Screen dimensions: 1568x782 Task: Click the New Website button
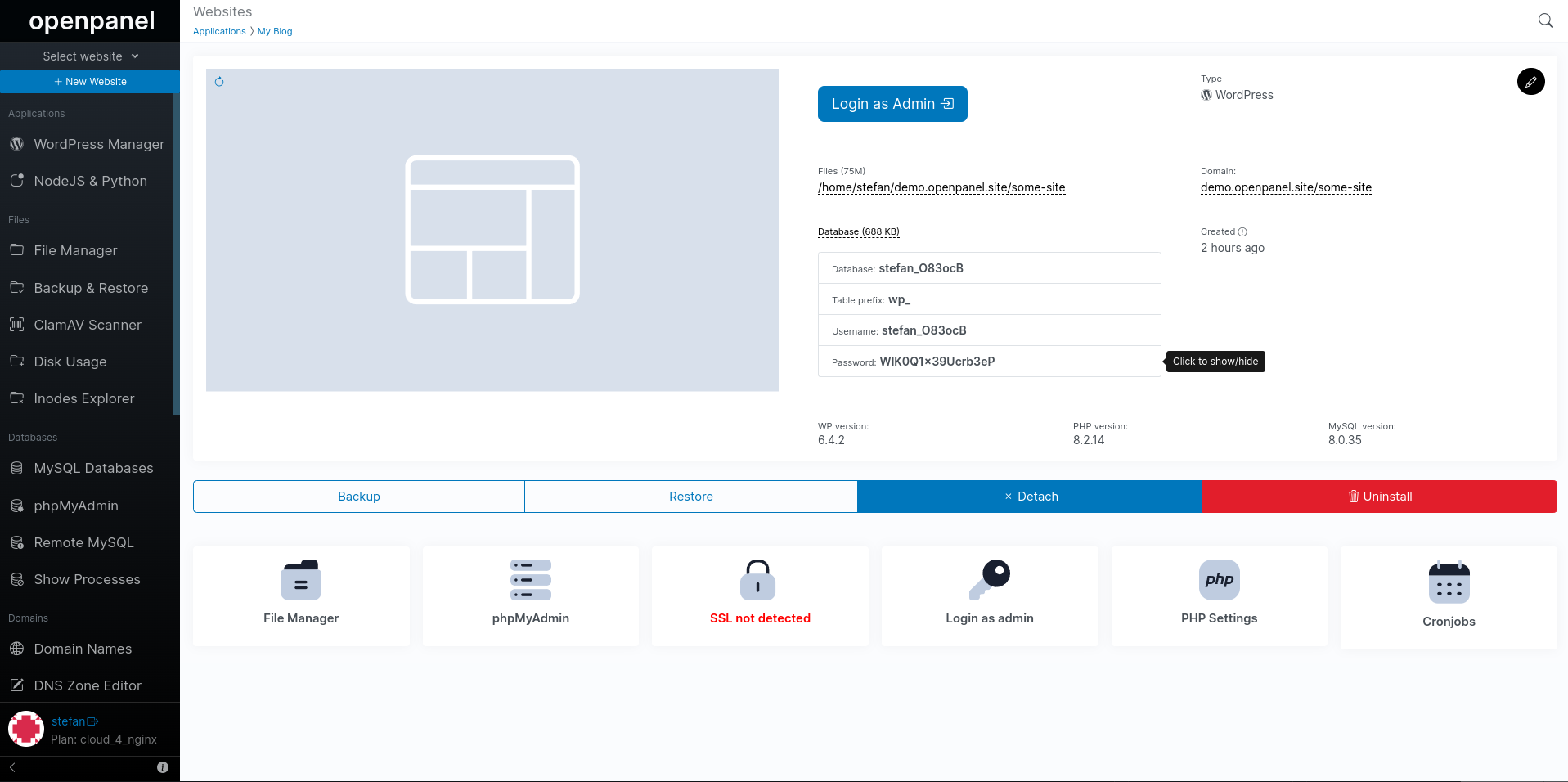(x=90, y=82)
